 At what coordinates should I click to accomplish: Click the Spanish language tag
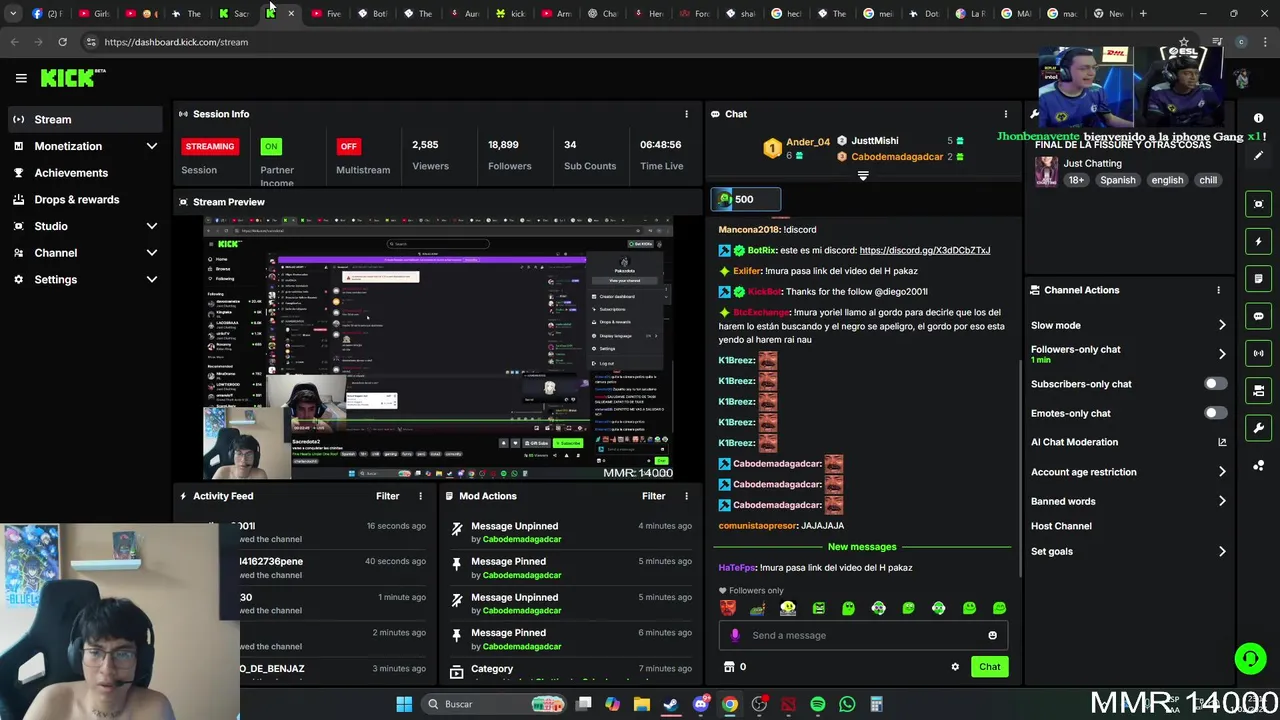[x=1117, y=180]
